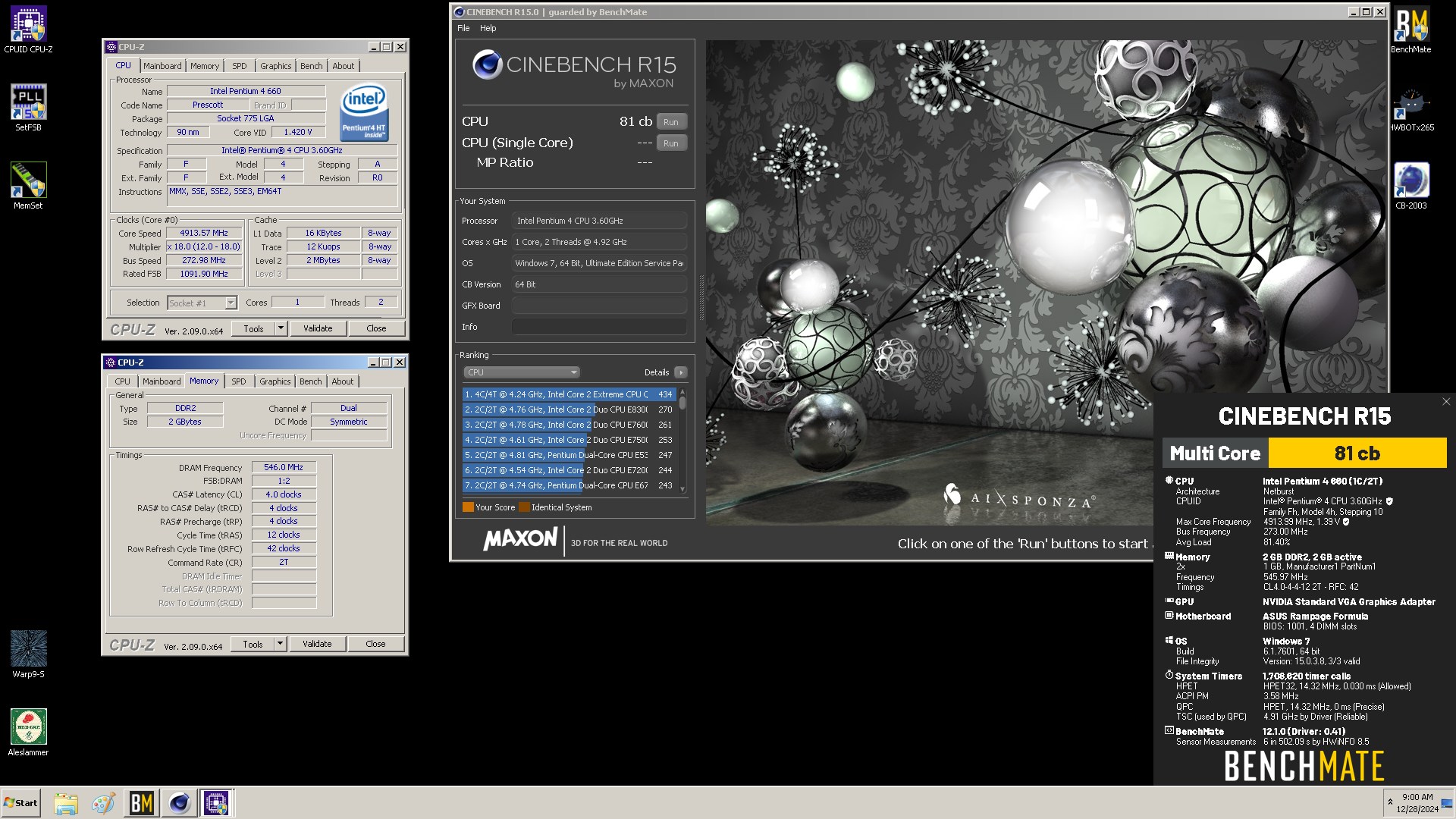Click the Start button
1456x819 pixels.
point(20,803)
